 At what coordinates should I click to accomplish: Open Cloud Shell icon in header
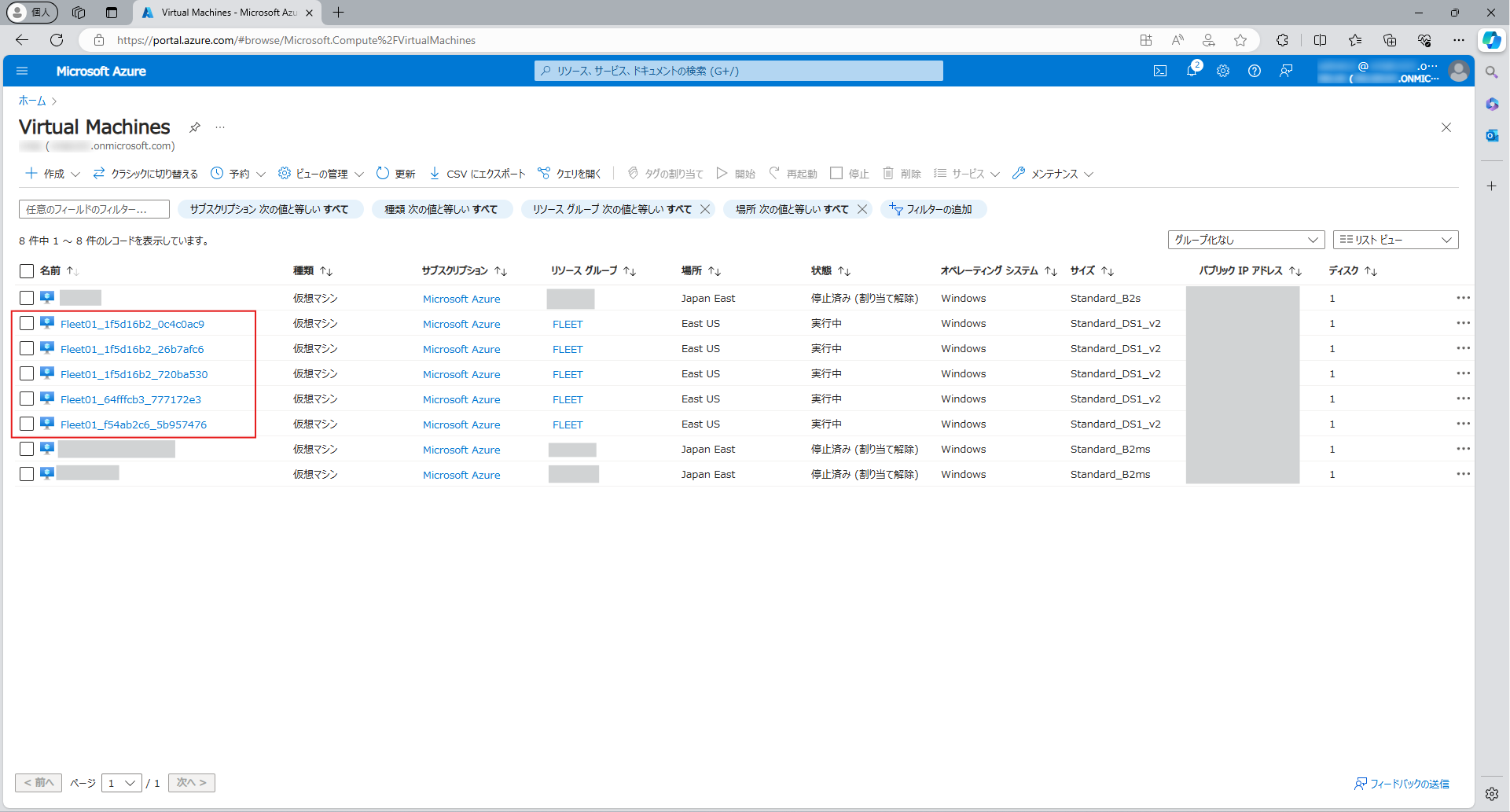1160,71
